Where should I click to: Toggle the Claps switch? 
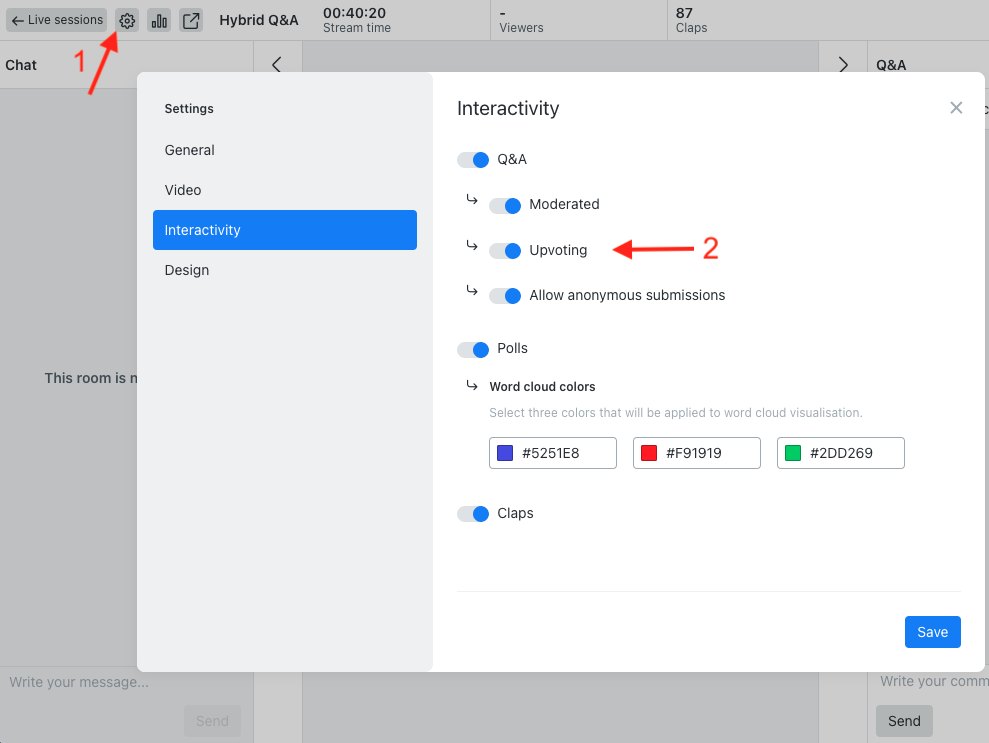pyautogui.click(x=473, y=513)
